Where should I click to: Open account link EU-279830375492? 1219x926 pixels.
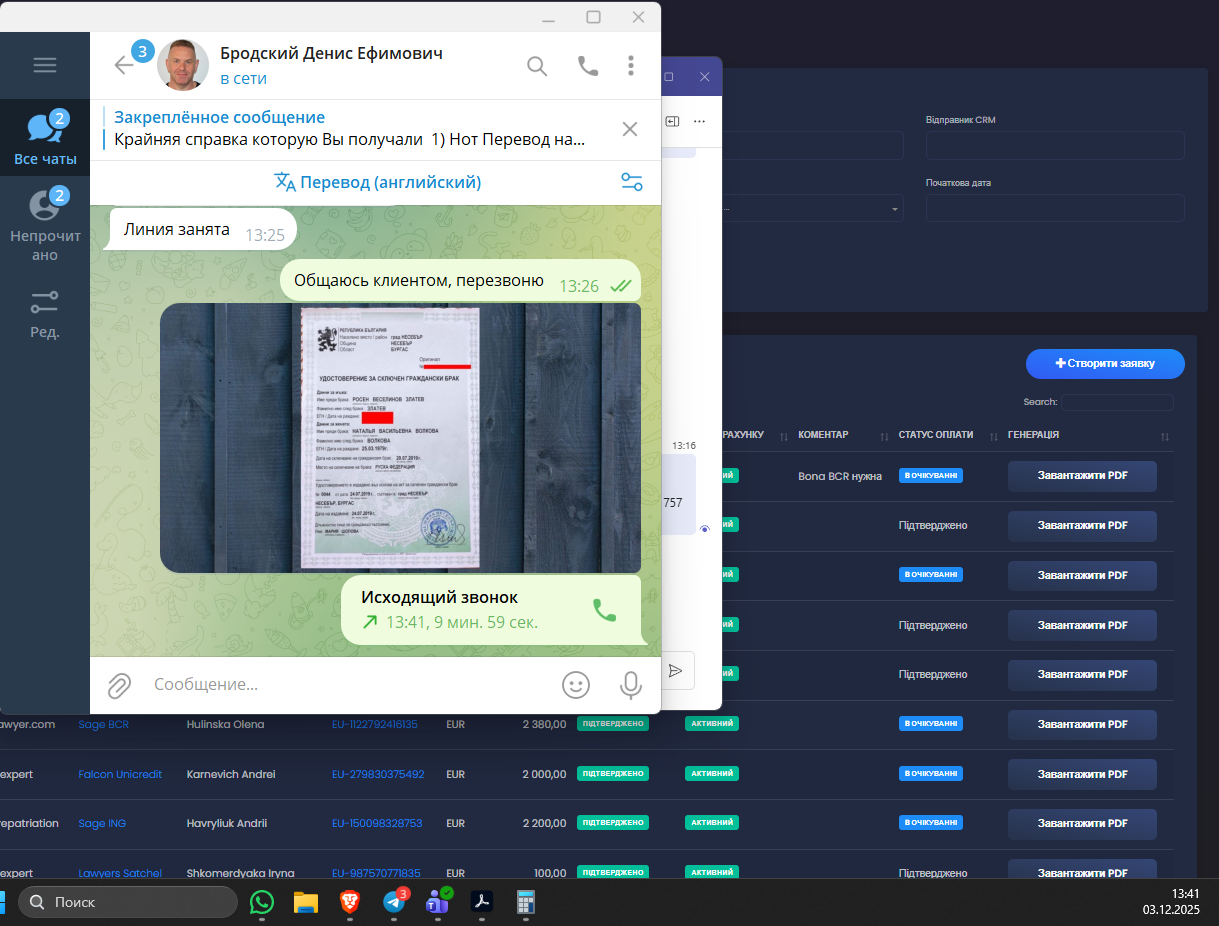point(378,774)
